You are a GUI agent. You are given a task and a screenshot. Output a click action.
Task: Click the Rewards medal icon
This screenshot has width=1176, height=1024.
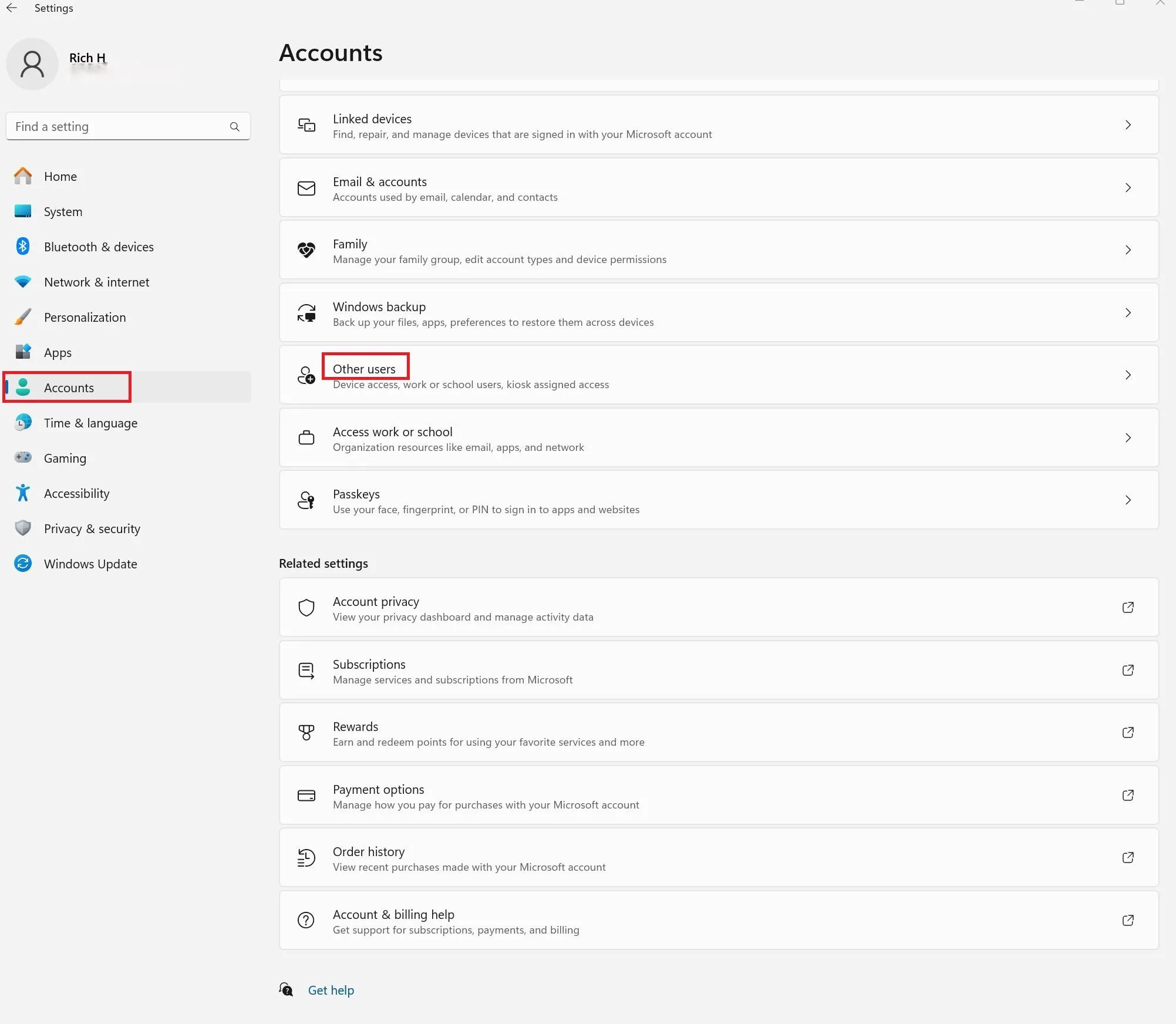point(306,733)
